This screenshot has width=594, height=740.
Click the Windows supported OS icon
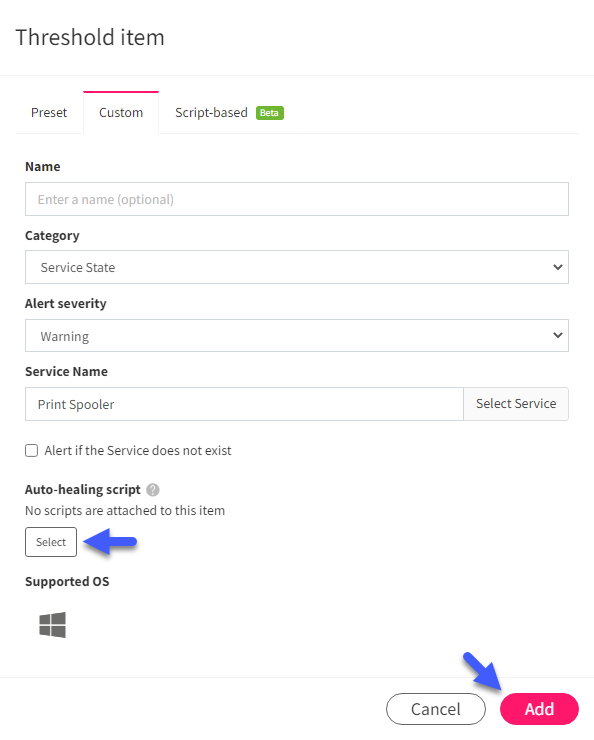point(52,625)
